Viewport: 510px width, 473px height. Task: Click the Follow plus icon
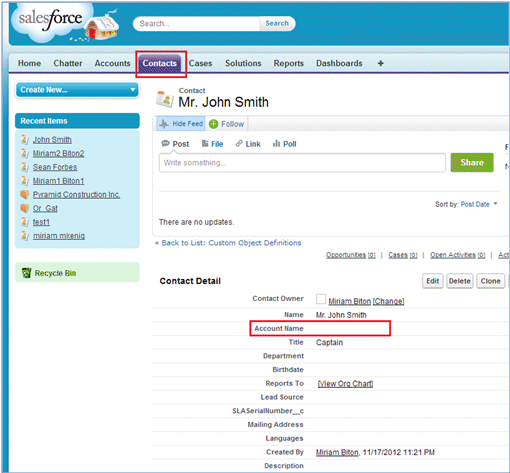pyautogui.click(x=213, y=124)
